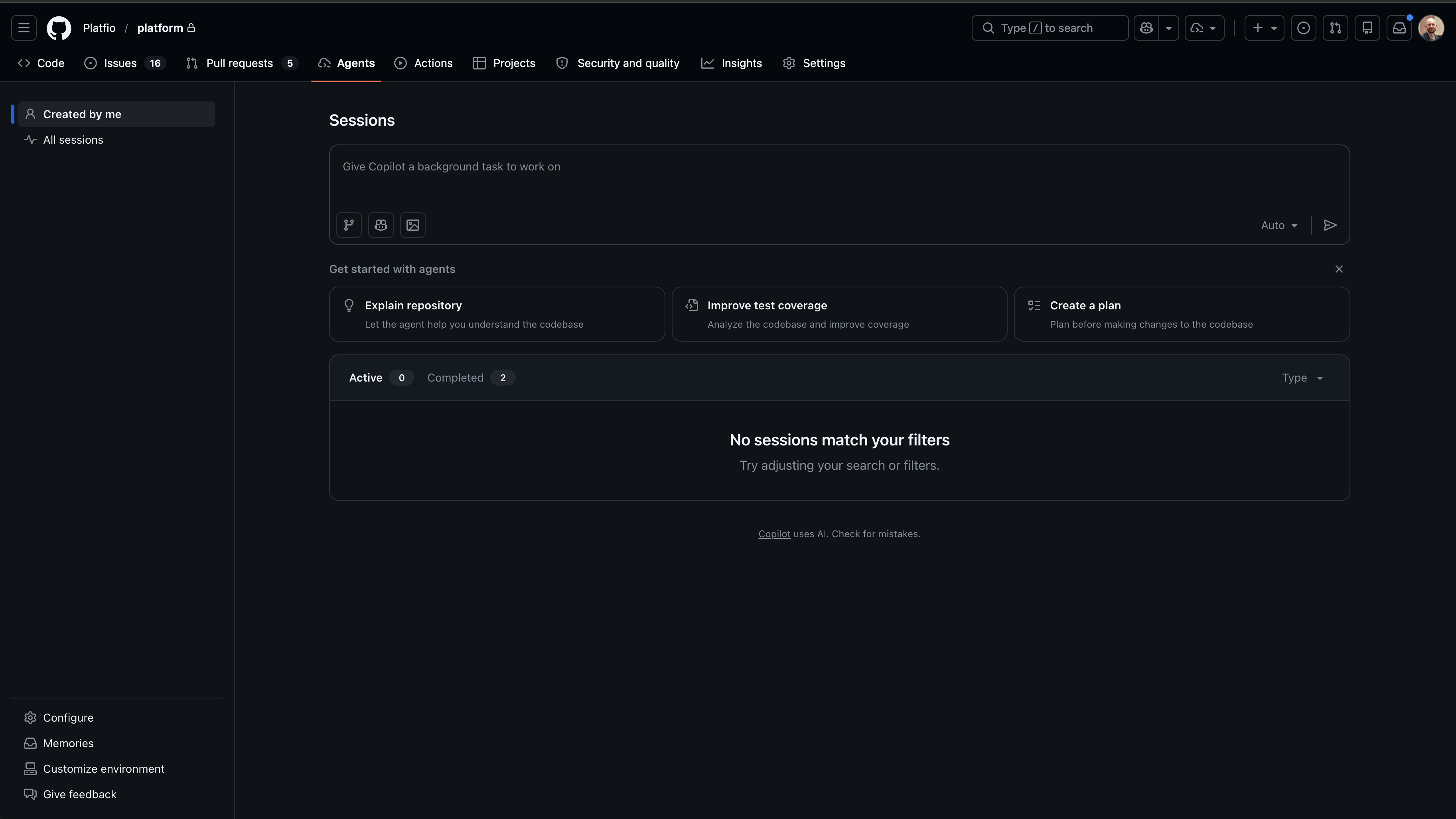Dismiss Get started with agents section
The height and width of the screenshot is (819, 1456).
1339,269
